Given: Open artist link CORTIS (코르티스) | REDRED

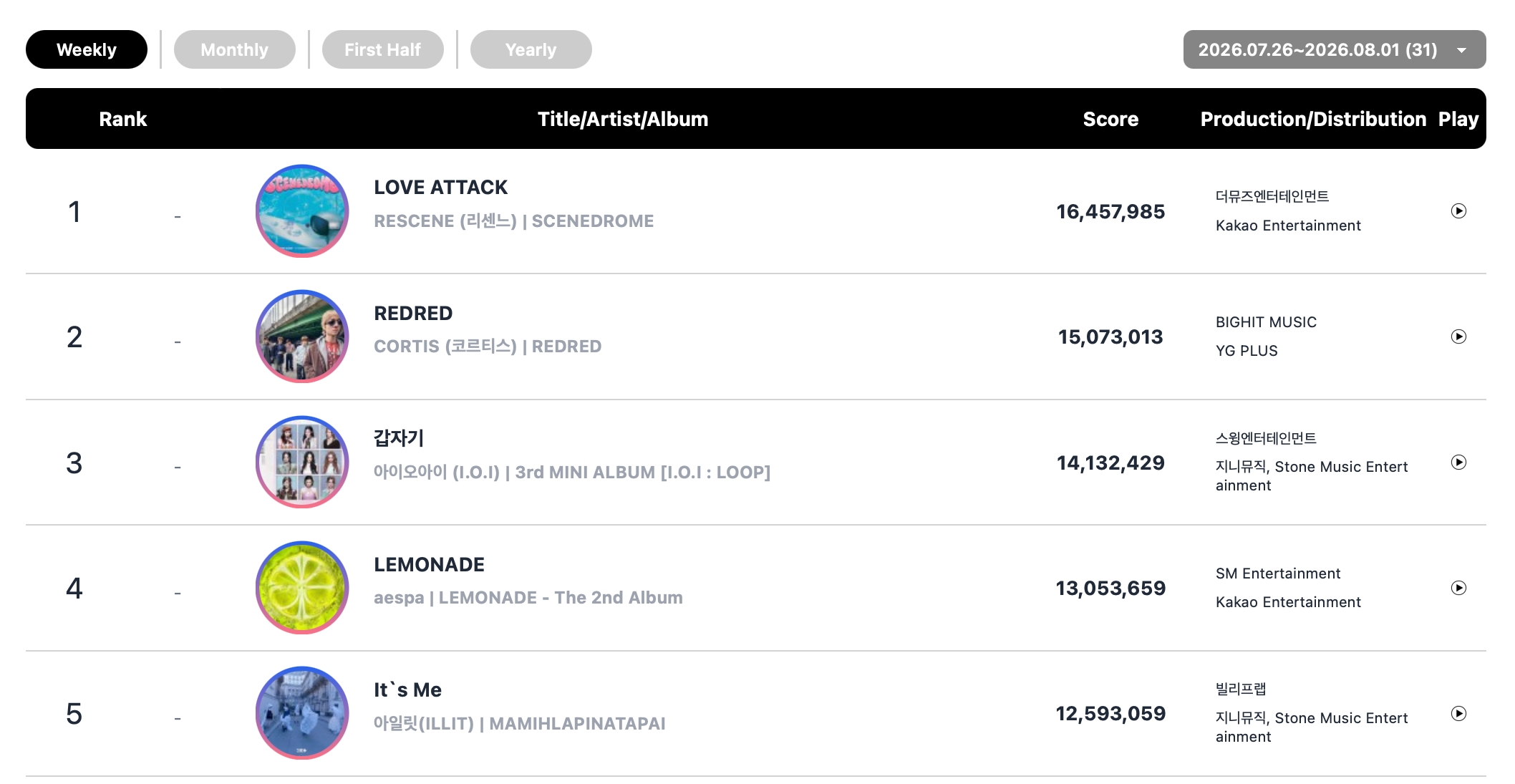Looking at the screenshot, I should tap(488, 347).
